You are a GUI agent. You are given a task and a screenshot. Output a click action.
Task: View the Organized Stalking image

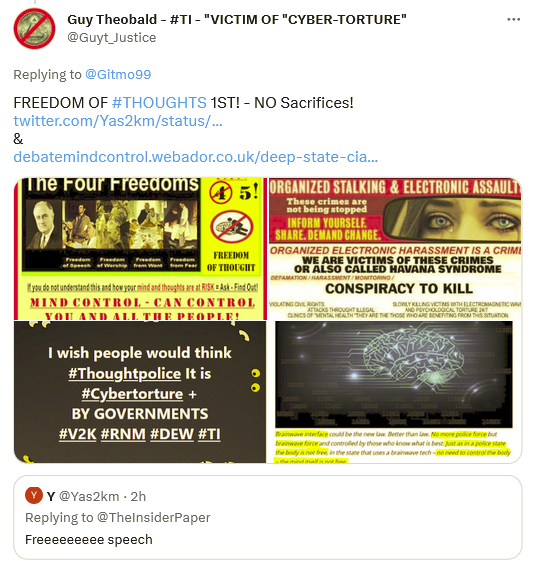tap(395, 249)
